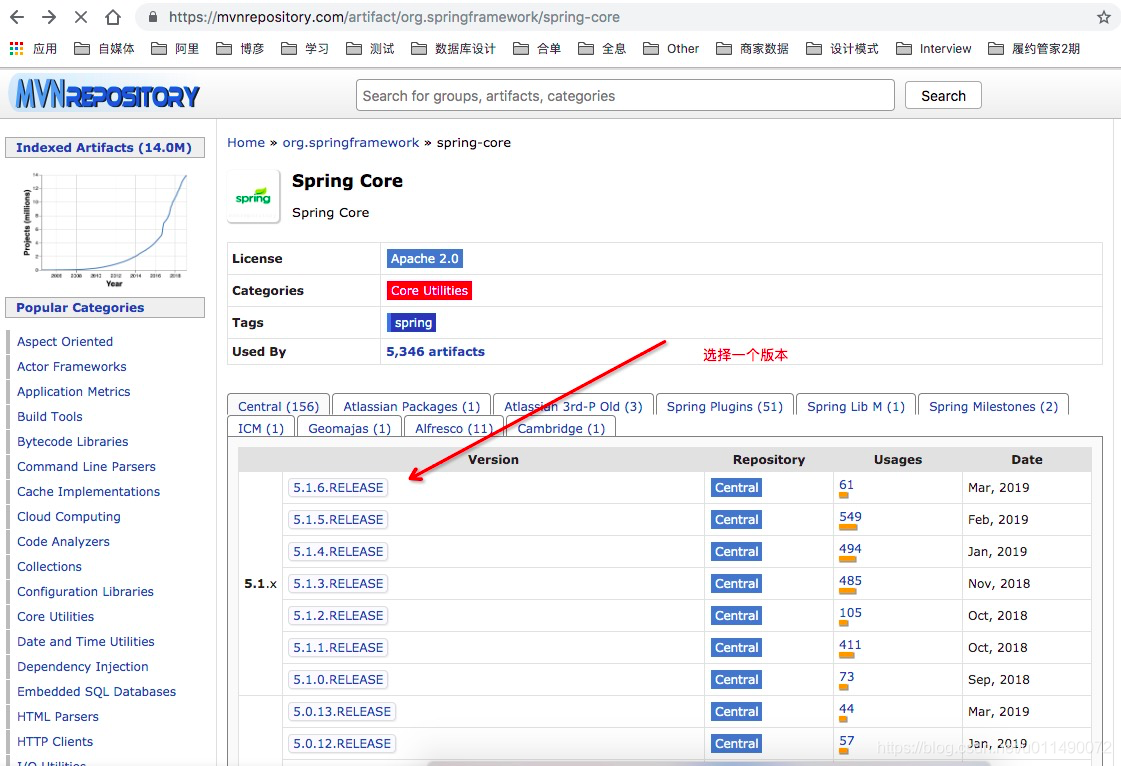The width and height of the screenshot is (1121, 766).
Task: Switch to Spring Lib M (1) tab
Action: tap(856, 406)
